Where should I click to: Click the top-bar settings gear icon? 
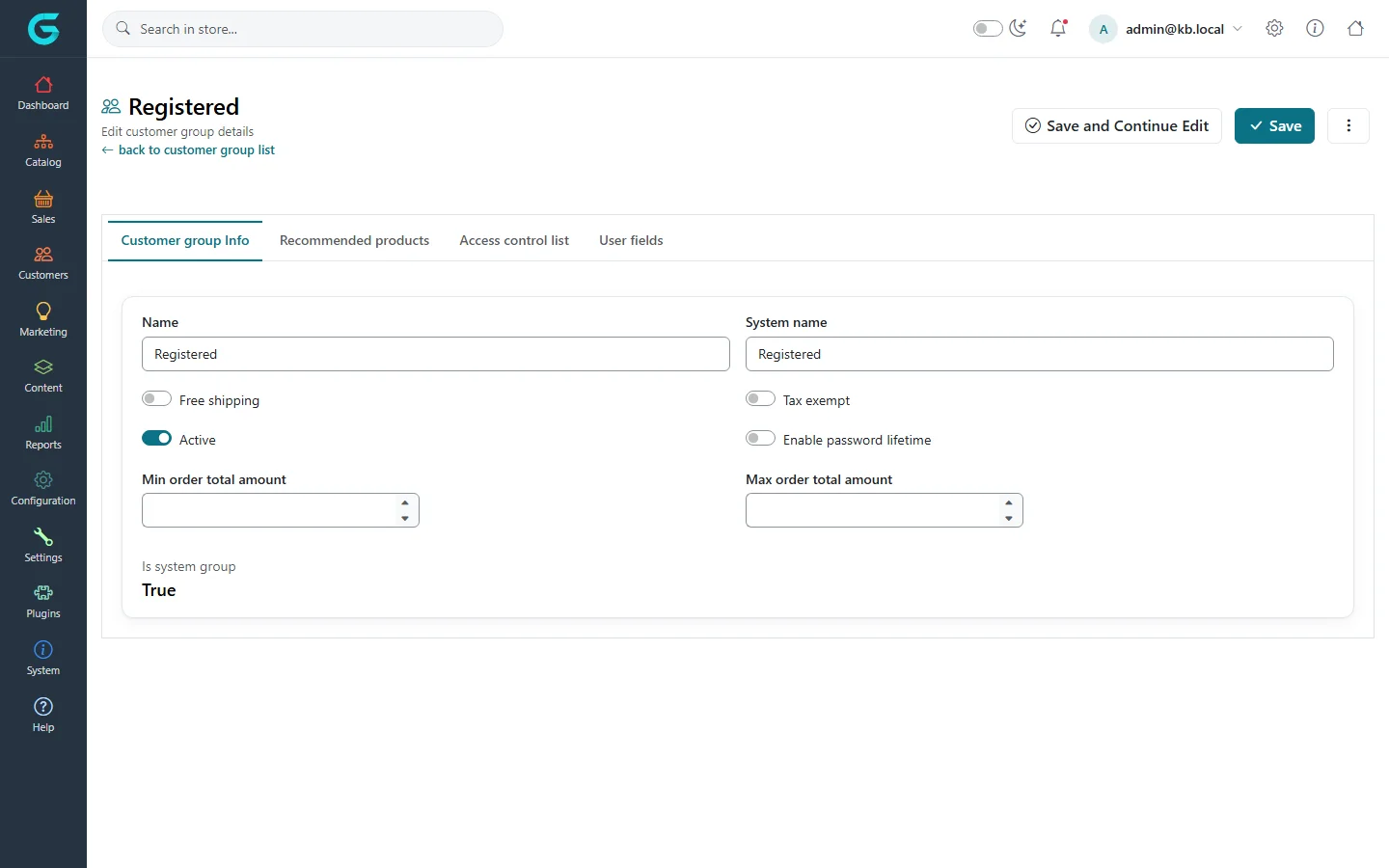tap(1274, 29)
